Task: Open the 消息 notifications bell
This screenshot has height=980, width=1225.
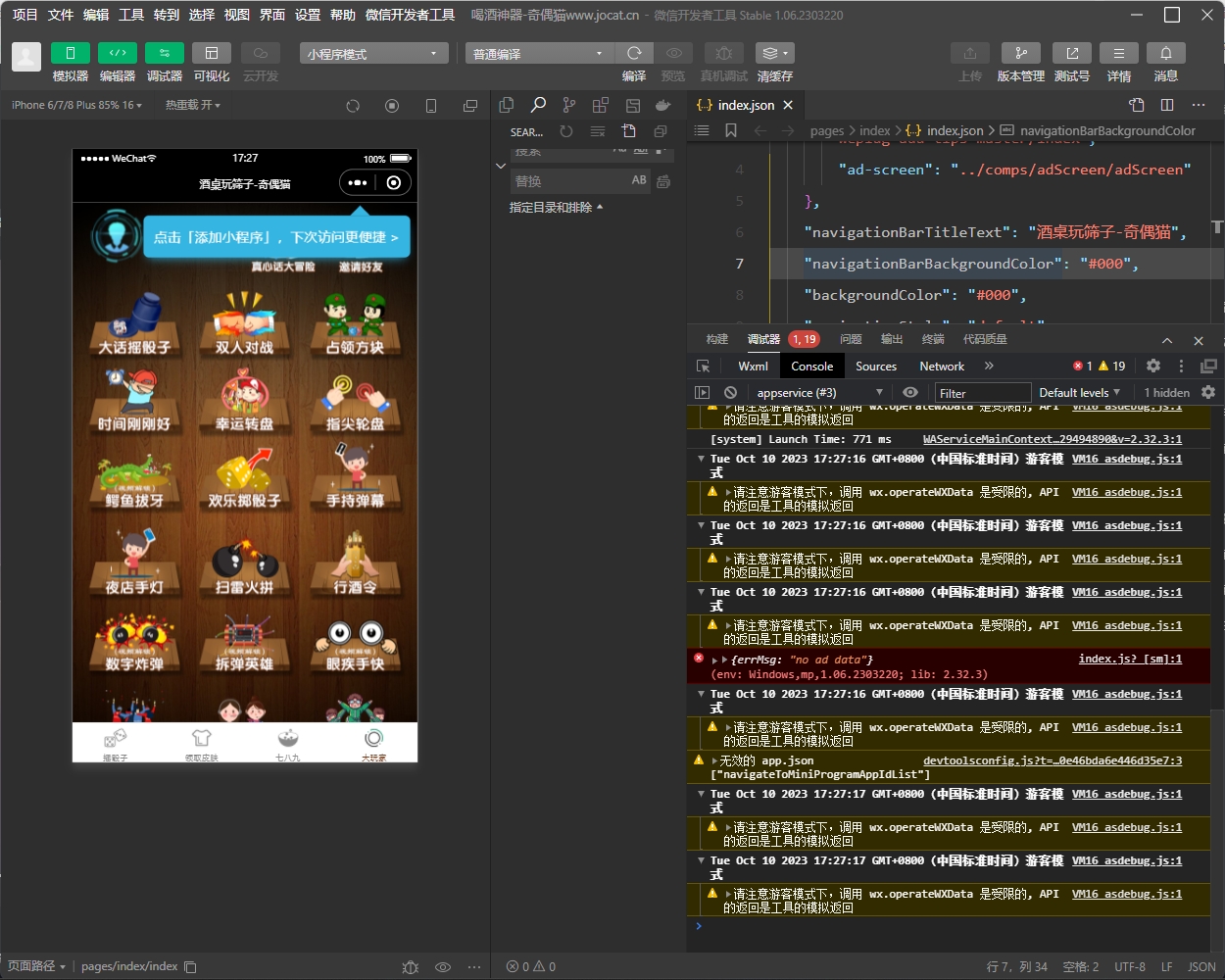Action: point(1166,53)
